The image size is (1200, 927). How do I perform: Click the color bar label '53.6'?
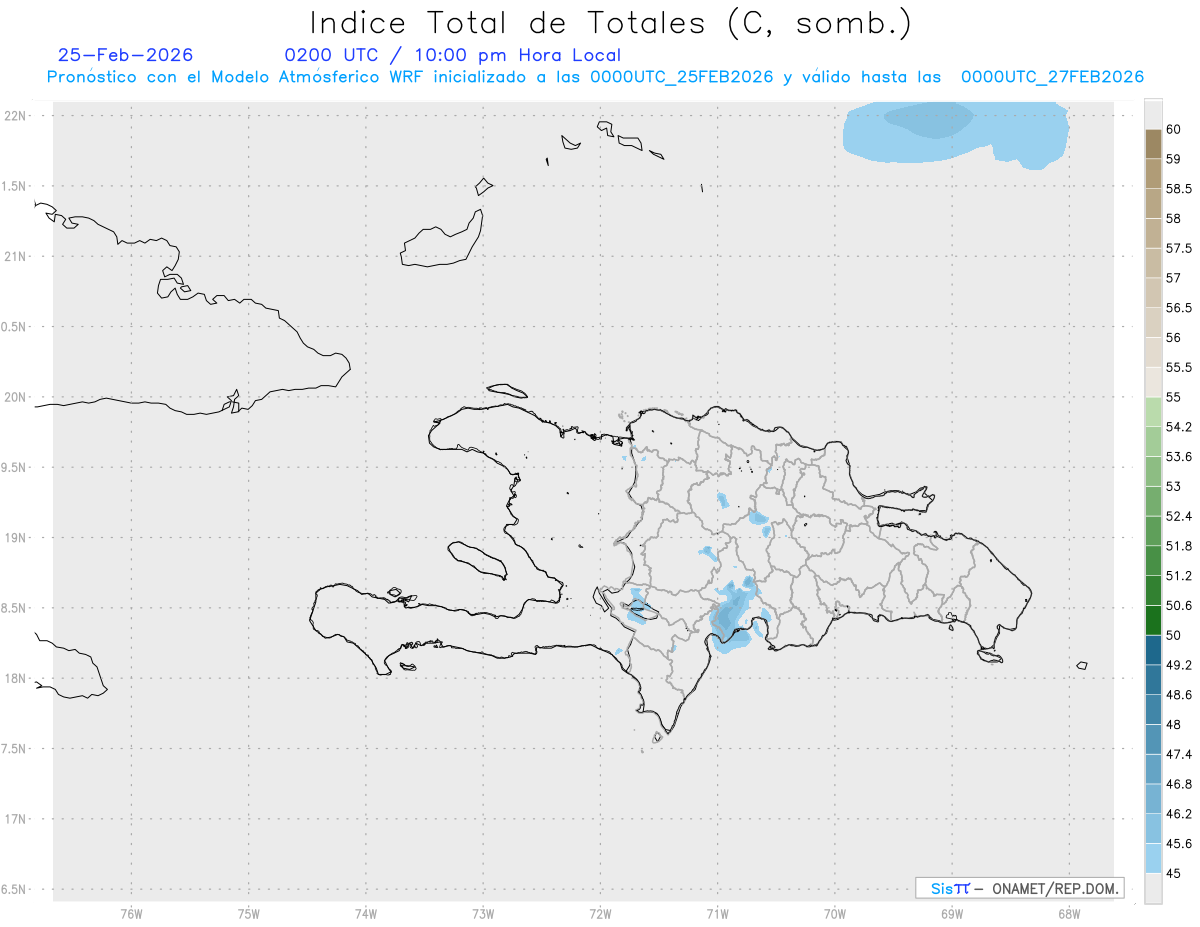[x=1179, y=457]
